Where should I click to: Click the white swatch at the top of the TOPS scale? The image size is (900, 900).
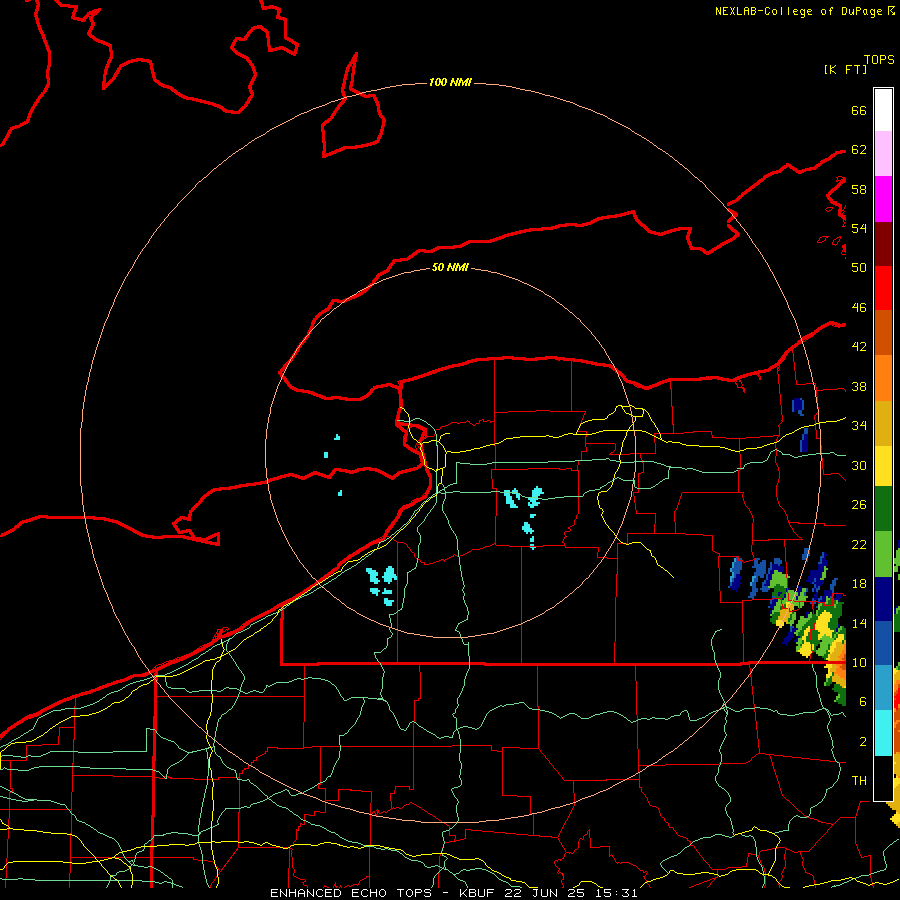pyautogui.click(x=883, y=110)
